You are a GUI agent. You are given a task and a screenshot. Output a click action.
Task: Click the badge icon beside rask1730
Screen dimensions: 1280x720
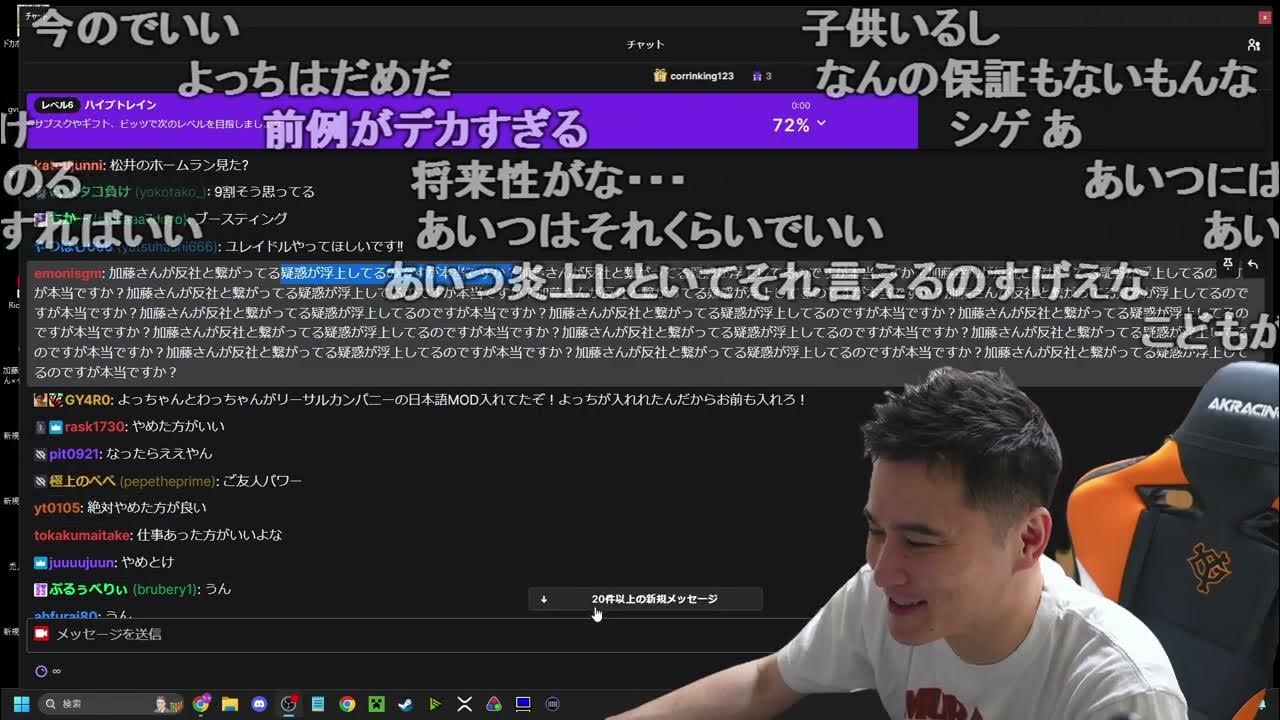[56, 427]
